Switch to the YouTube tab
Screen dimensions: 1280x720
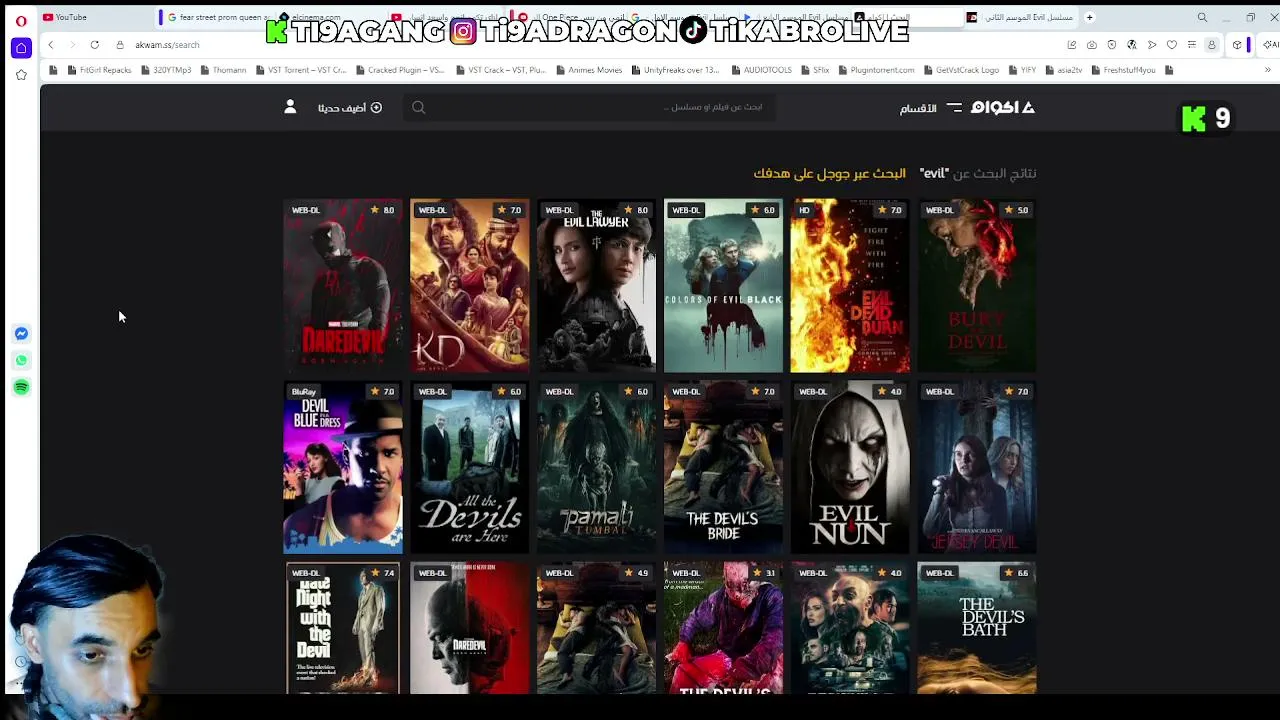[97, 17]
